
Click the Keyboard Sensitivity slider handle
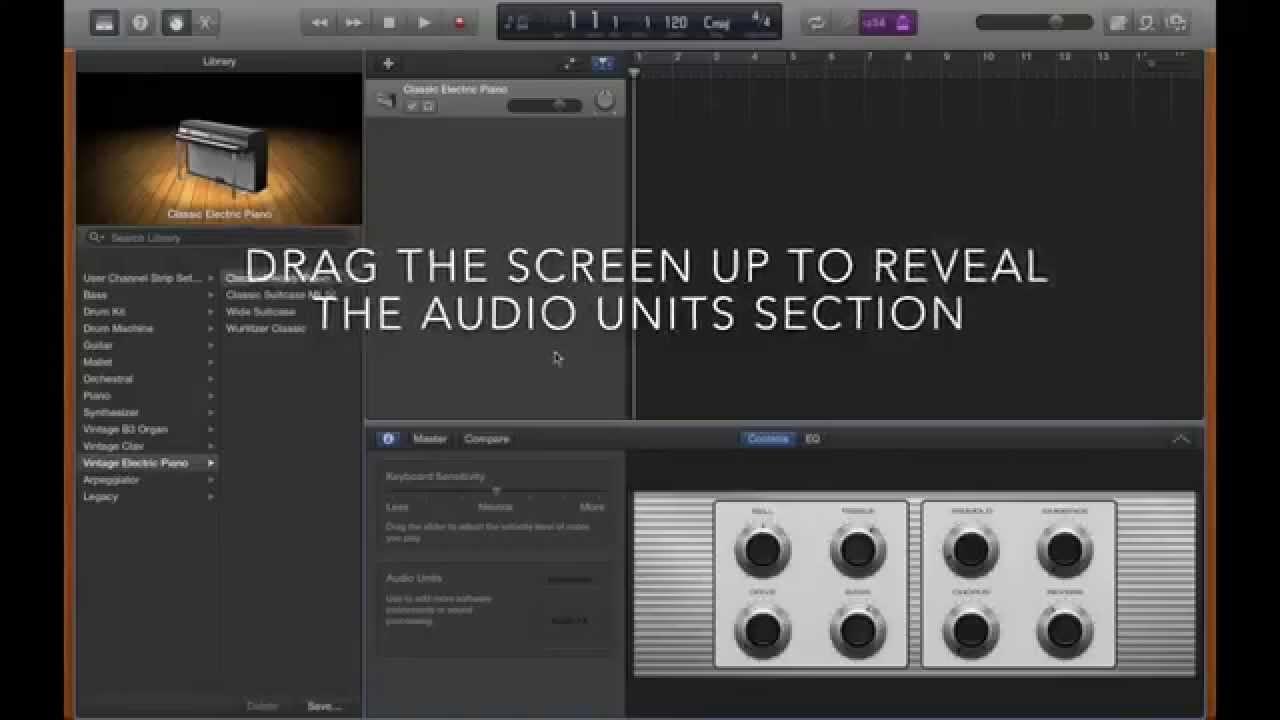(496, 490)
